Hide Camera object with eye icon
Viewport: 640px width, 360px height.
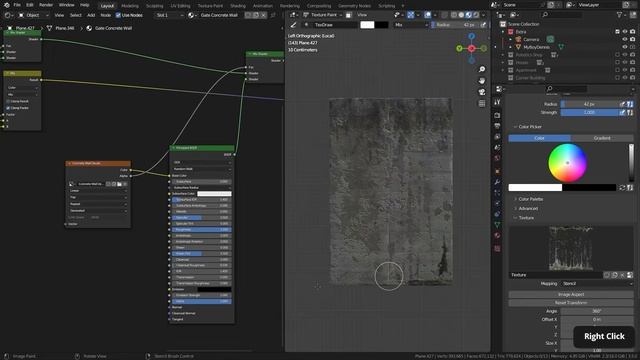pos(625,40)
